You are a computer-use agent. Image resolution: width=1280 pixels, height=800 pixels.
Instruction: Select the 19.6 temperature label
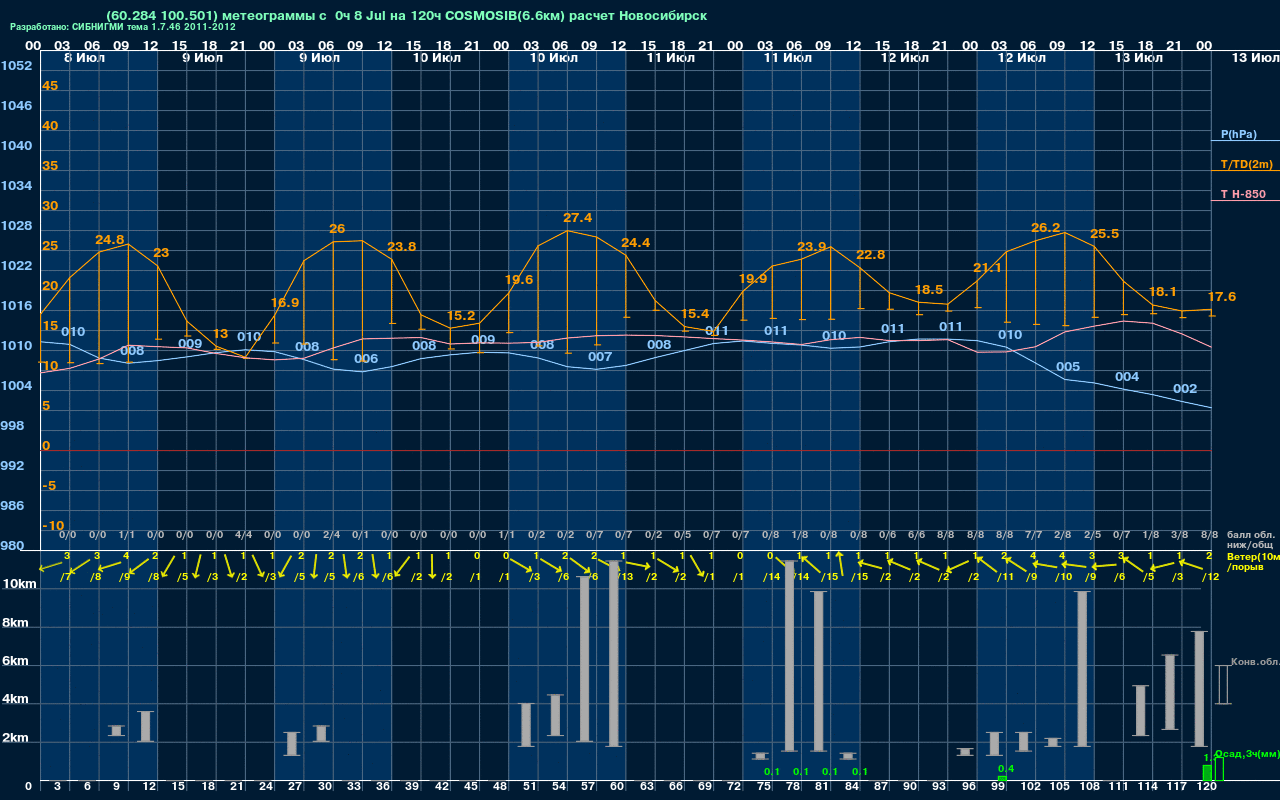[x=519, y=280]
